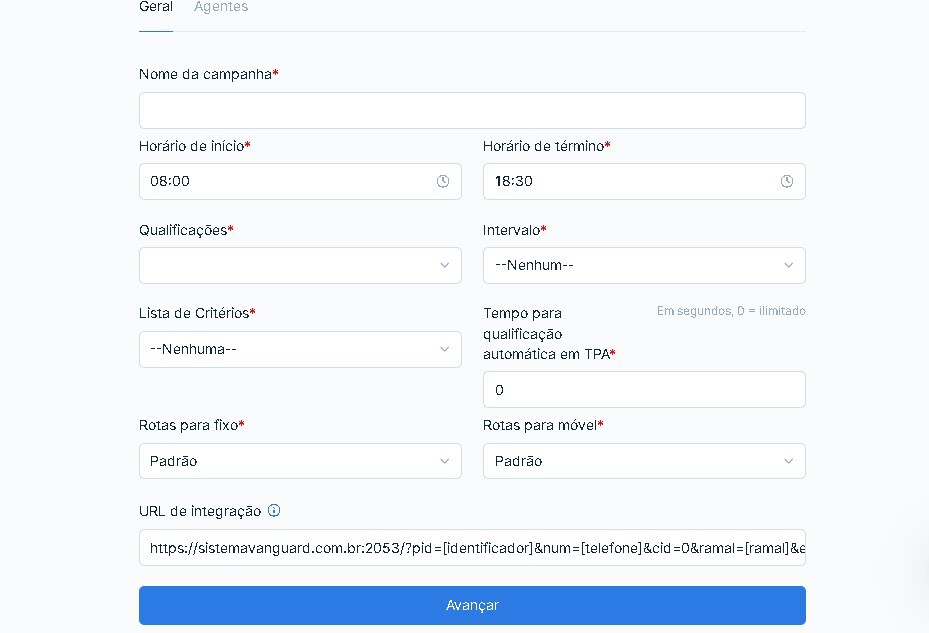Open the empty Qualificações select box

coord(300,266)
